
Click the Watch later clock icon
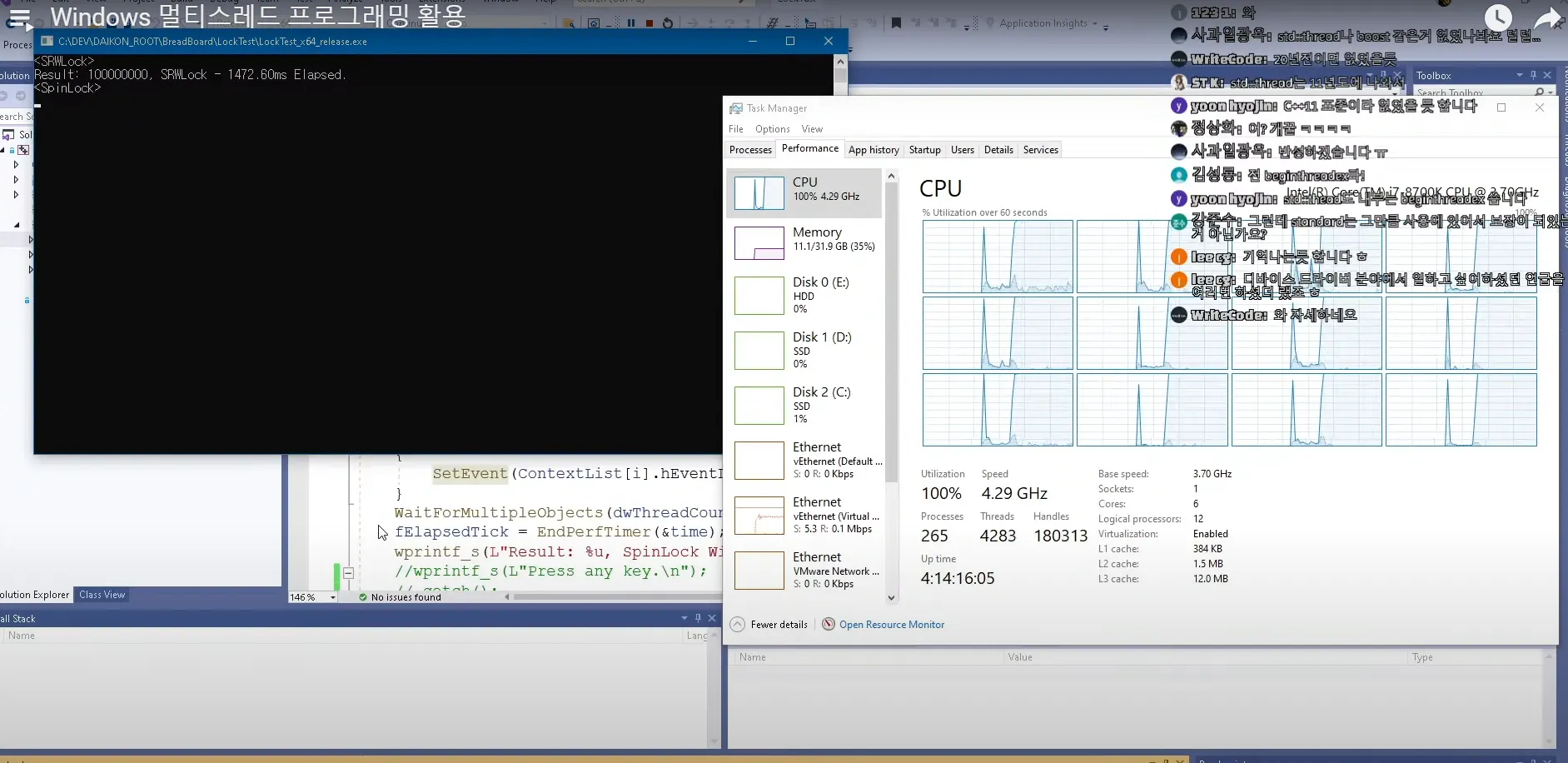pos(1498,16)
